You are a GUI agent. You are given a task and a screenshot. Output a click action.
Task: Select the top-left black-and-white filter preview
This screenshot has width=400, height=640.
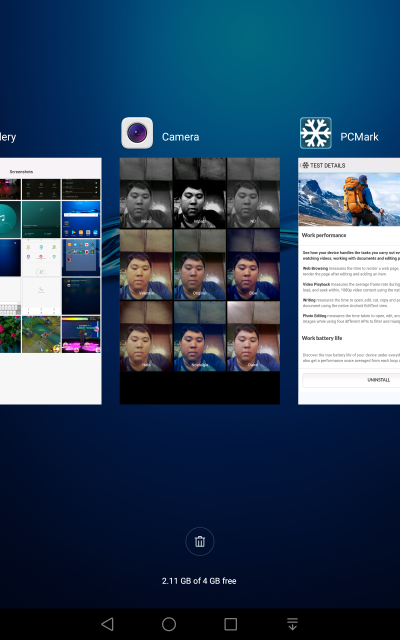tap(146, 193)
